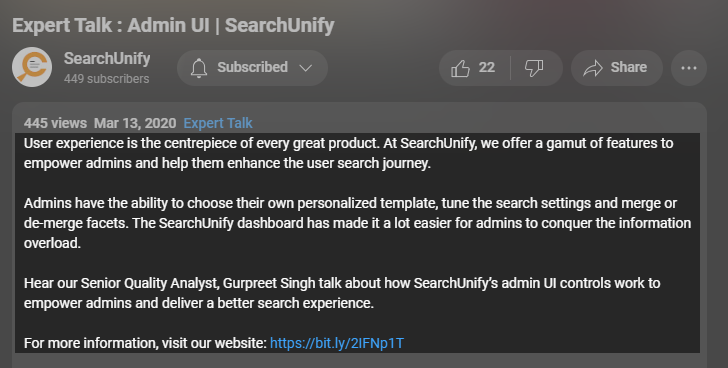Image resolution: width=728 pixels, height=368 pixels.
Task: Open the SearchUnify channel name link
Action: click(107, 58)
